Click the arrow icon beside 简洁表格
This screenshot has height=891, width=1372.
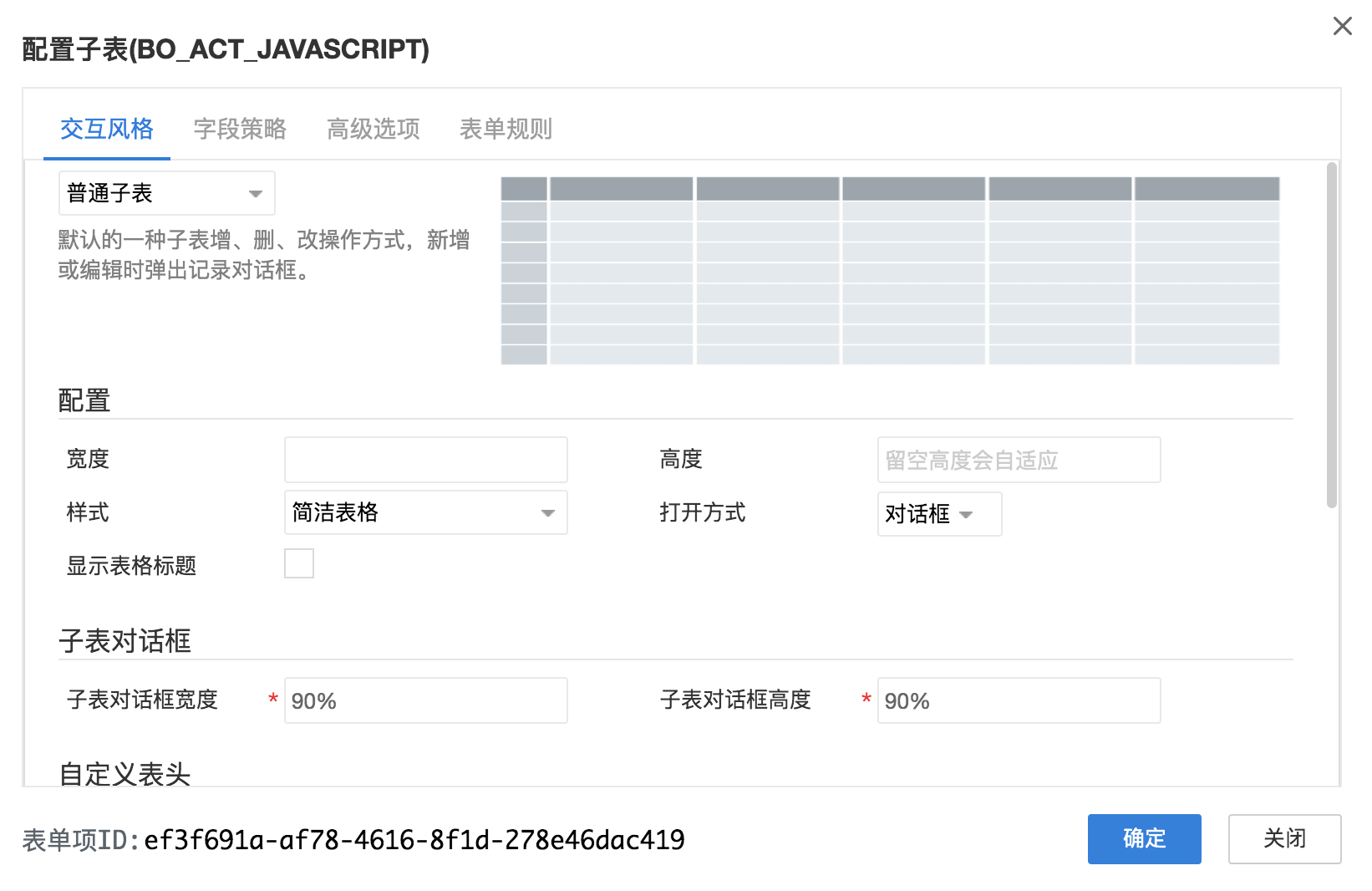click(x=548, y=513)
